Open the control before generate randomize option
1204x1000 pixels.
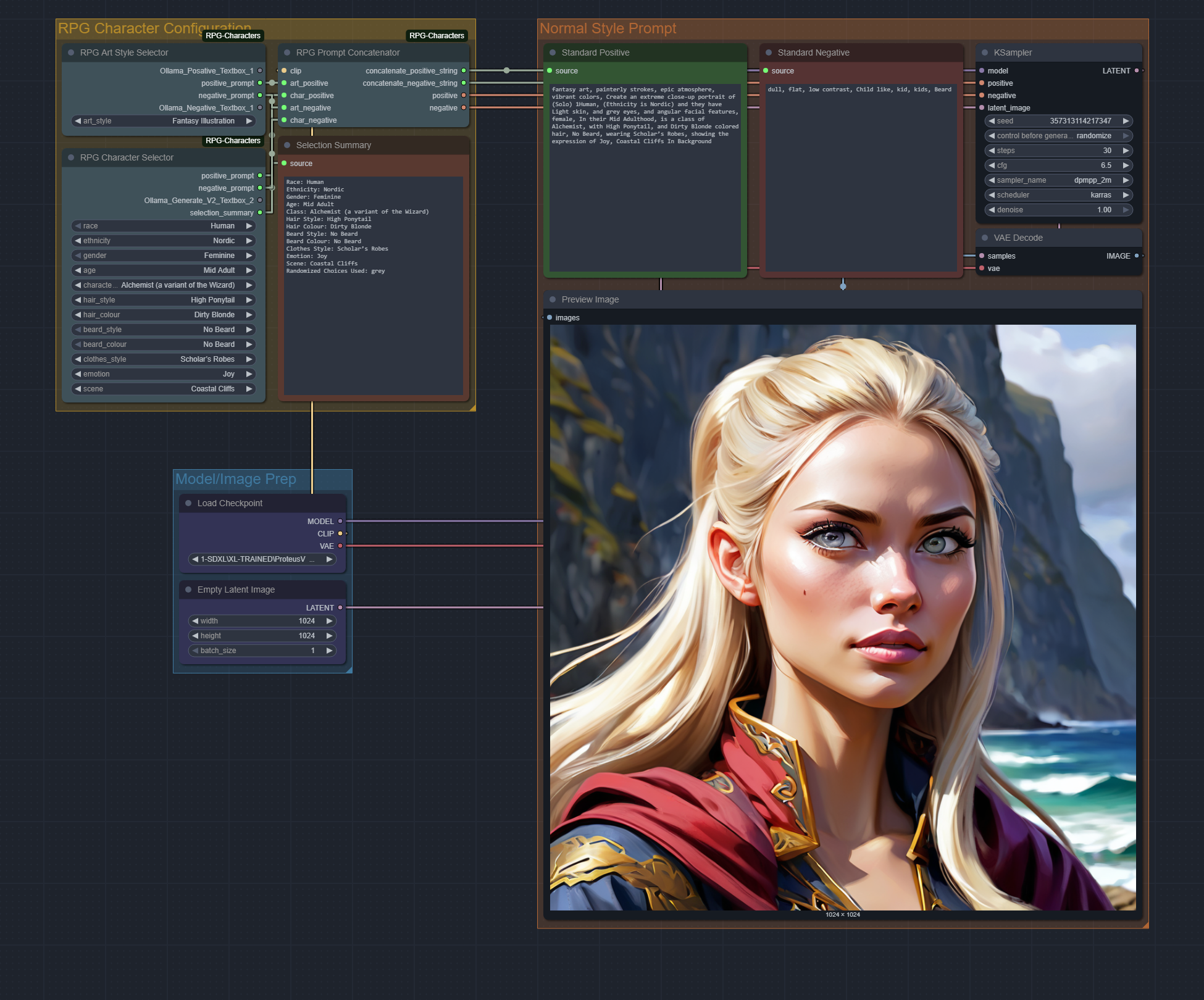1059,136
